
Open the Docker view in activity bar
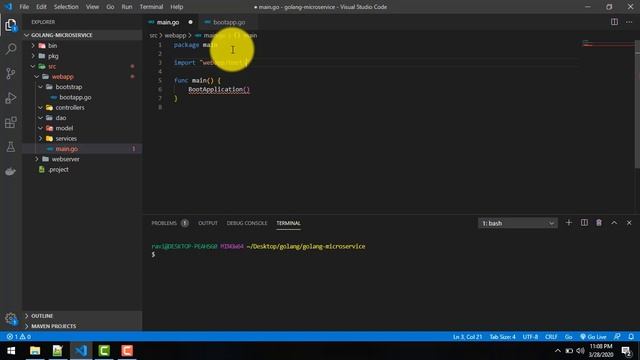pyautogui.click(x=11, y=171)
